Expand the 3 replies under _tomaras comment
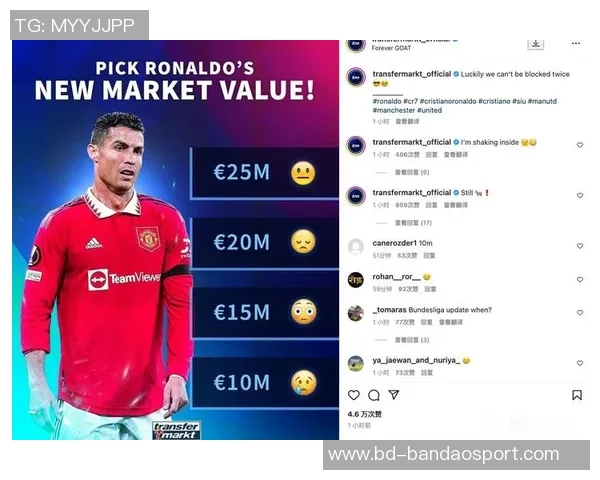 (x=412, y=340)
